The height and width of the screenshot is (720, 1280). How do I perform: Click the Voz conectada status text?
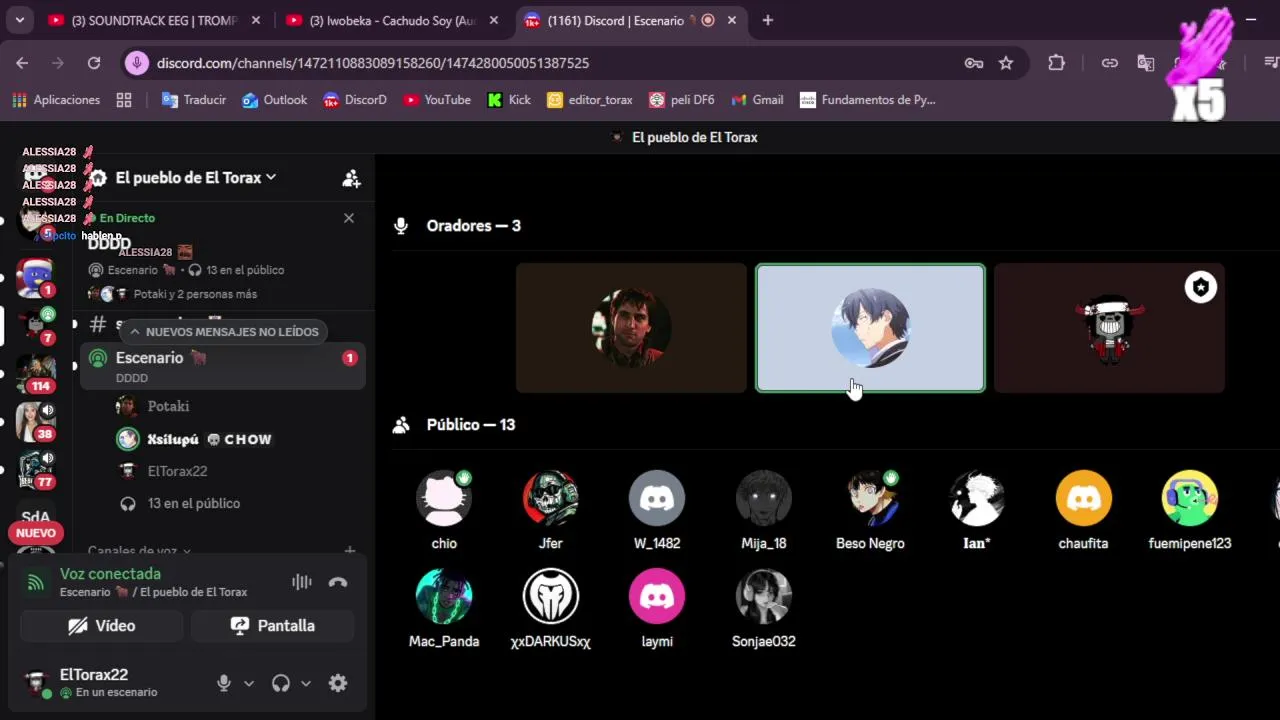110,574
